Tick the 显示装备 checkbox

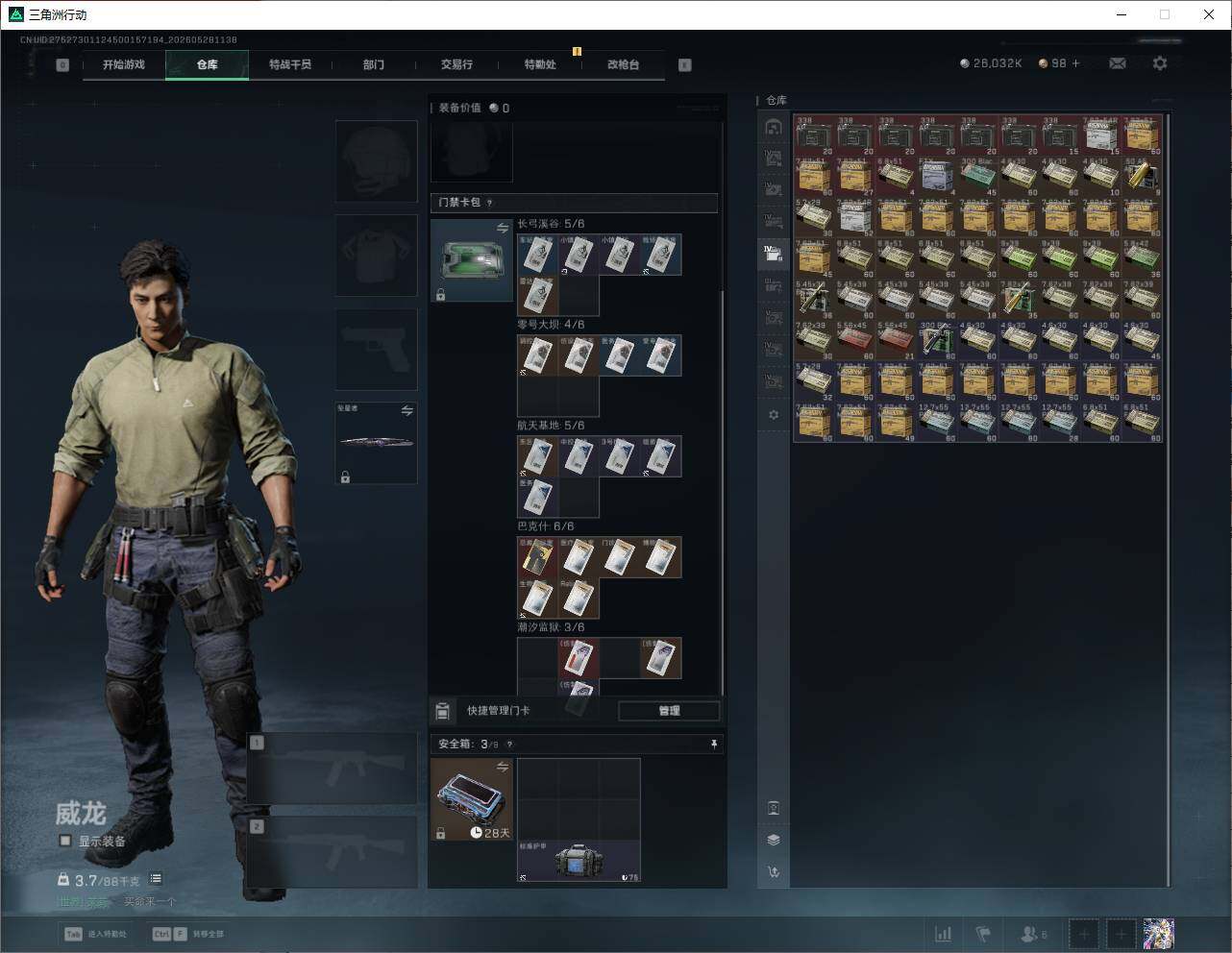tap(65, 841)
